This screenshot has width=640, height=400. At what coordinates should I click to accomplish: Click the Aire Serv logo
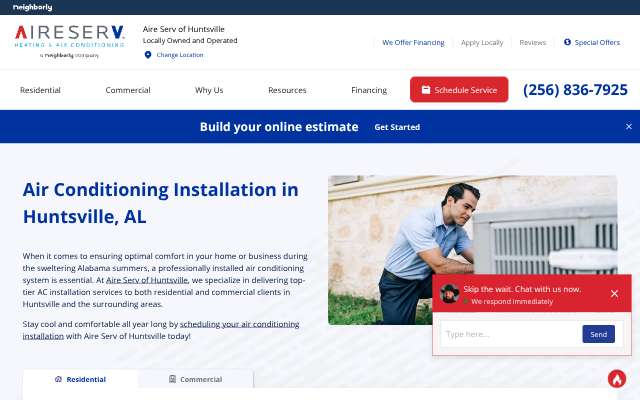click(69, 41)
